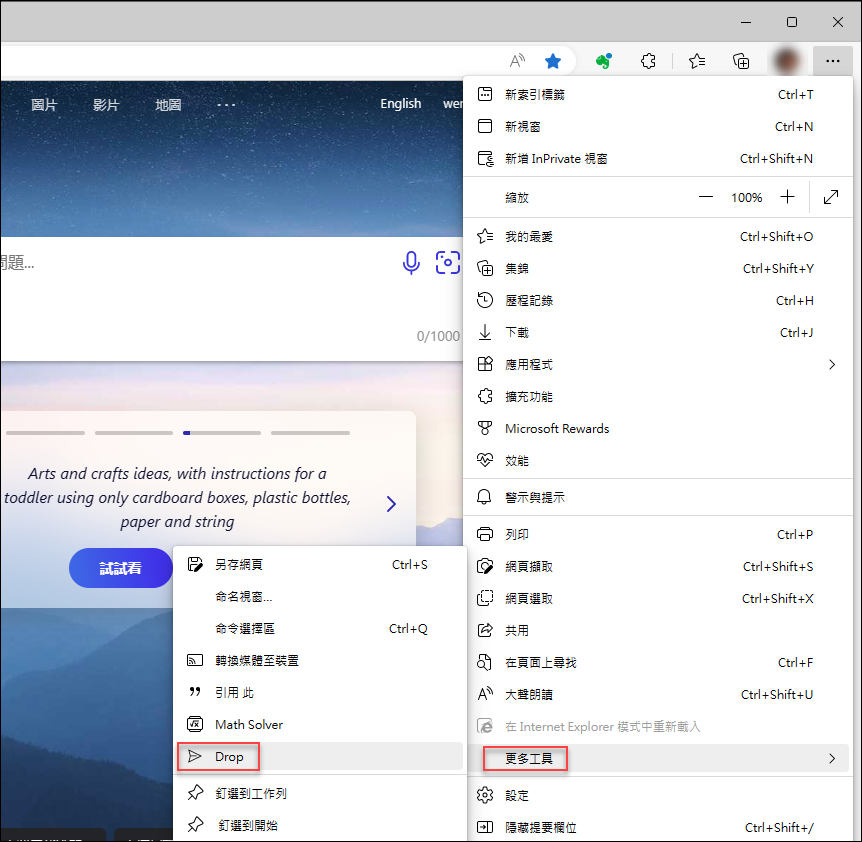The height and width of the screenshot is (842, 862).
Task: Choose 命令選擇區 in submenu
Action: 319,628
